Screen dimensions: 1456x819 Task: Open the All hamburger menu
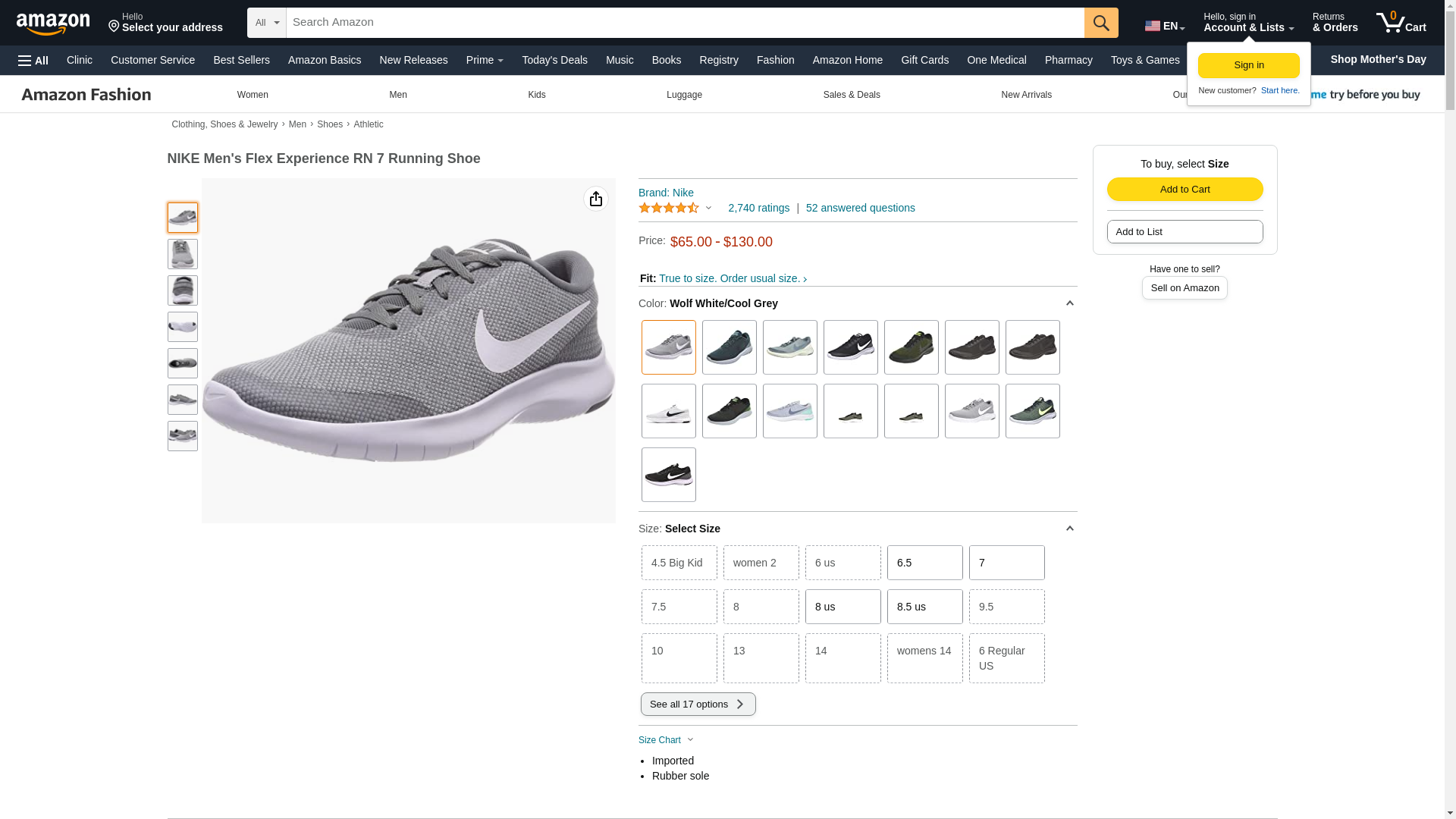point(33,61)
